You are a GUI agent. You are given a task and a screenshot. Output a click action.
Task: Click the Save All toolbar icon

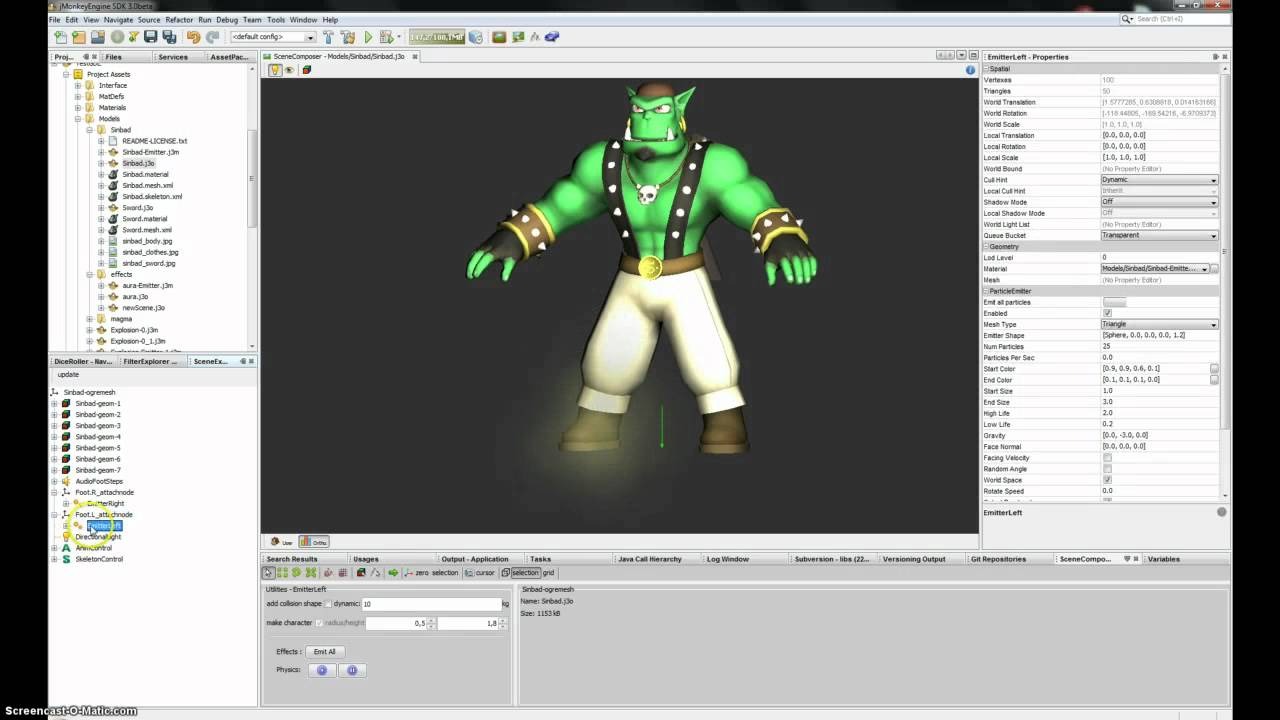point(169,37)
